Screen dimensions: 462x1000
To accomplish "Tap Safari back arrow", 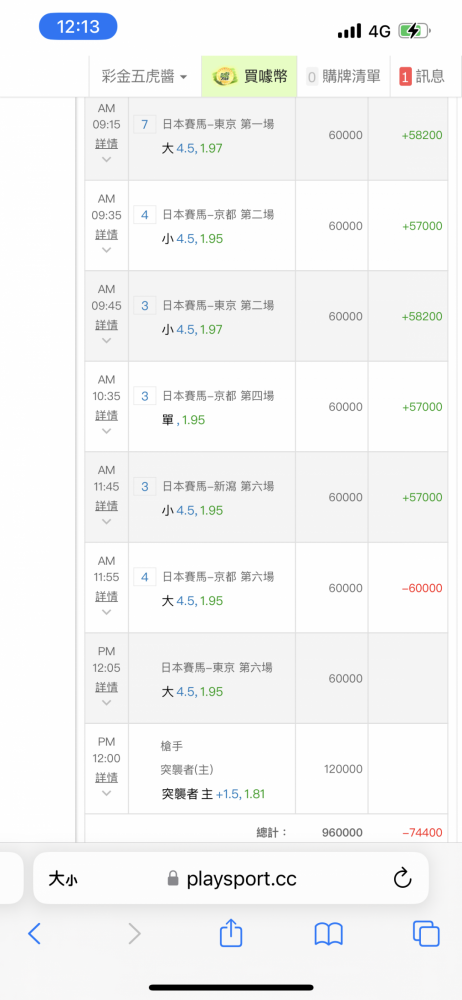I will [34, 934].
